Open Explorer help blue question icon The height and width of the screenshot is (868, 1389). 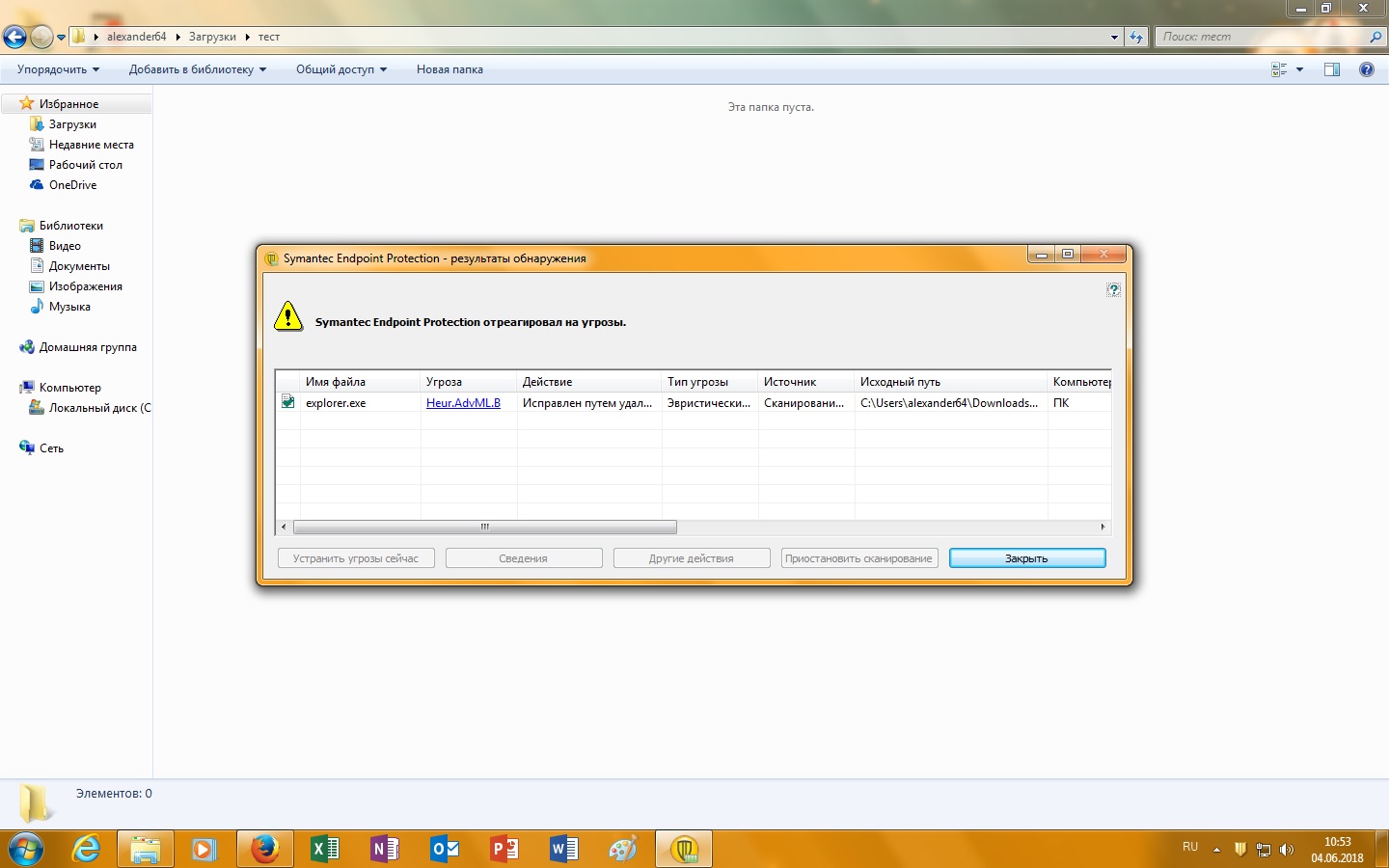click(1367, 69)
